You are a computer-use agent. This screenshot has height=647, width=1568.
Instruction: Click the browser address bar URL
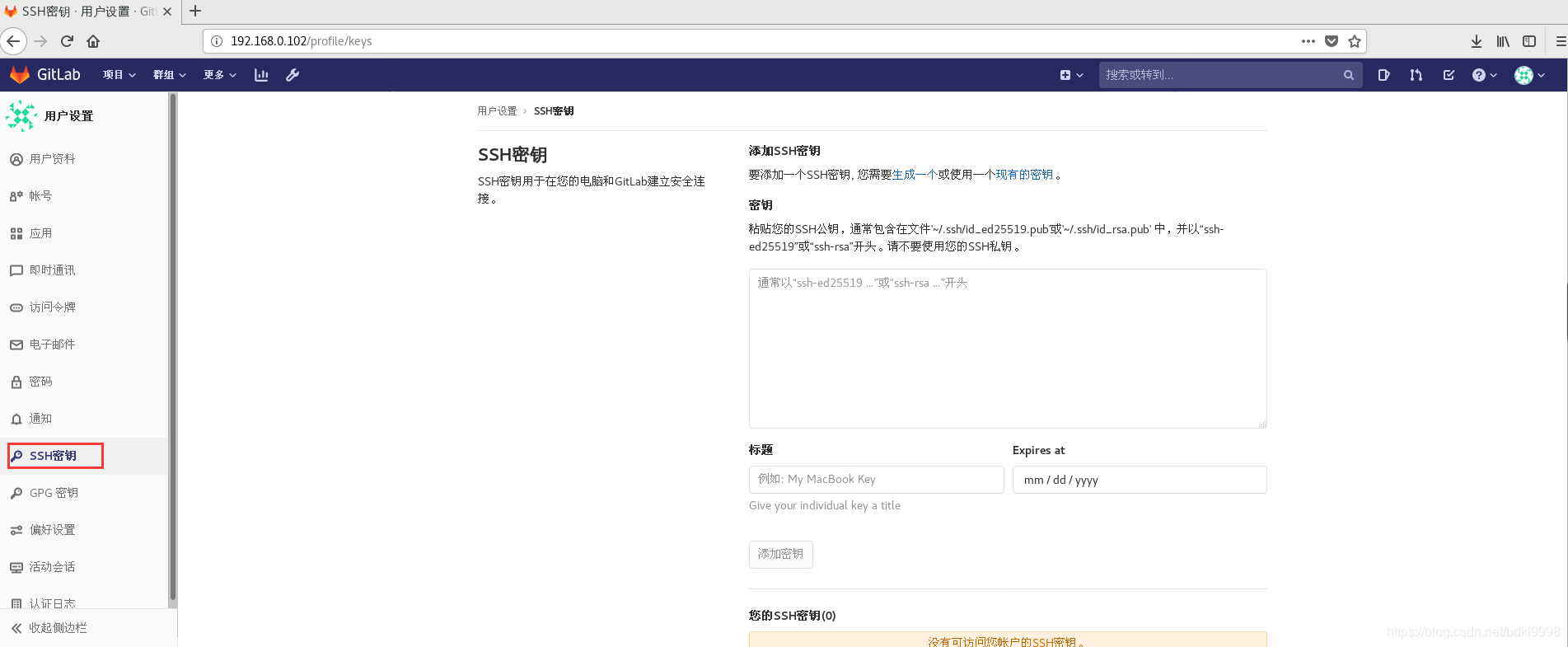[301, 41]
